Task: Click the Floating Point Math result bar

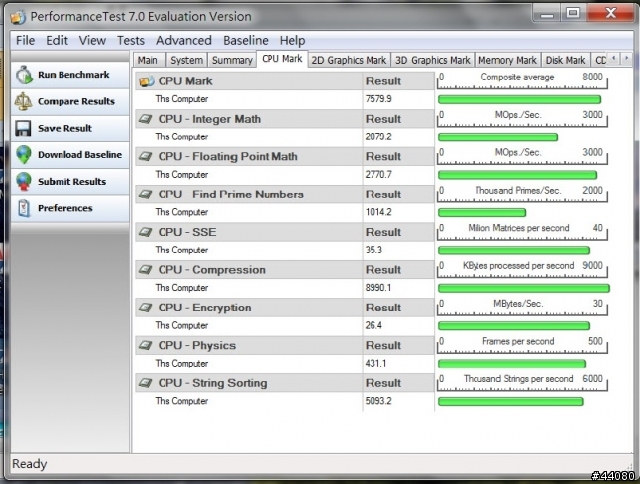Action: pyautogui.click(x=517, y=175)
